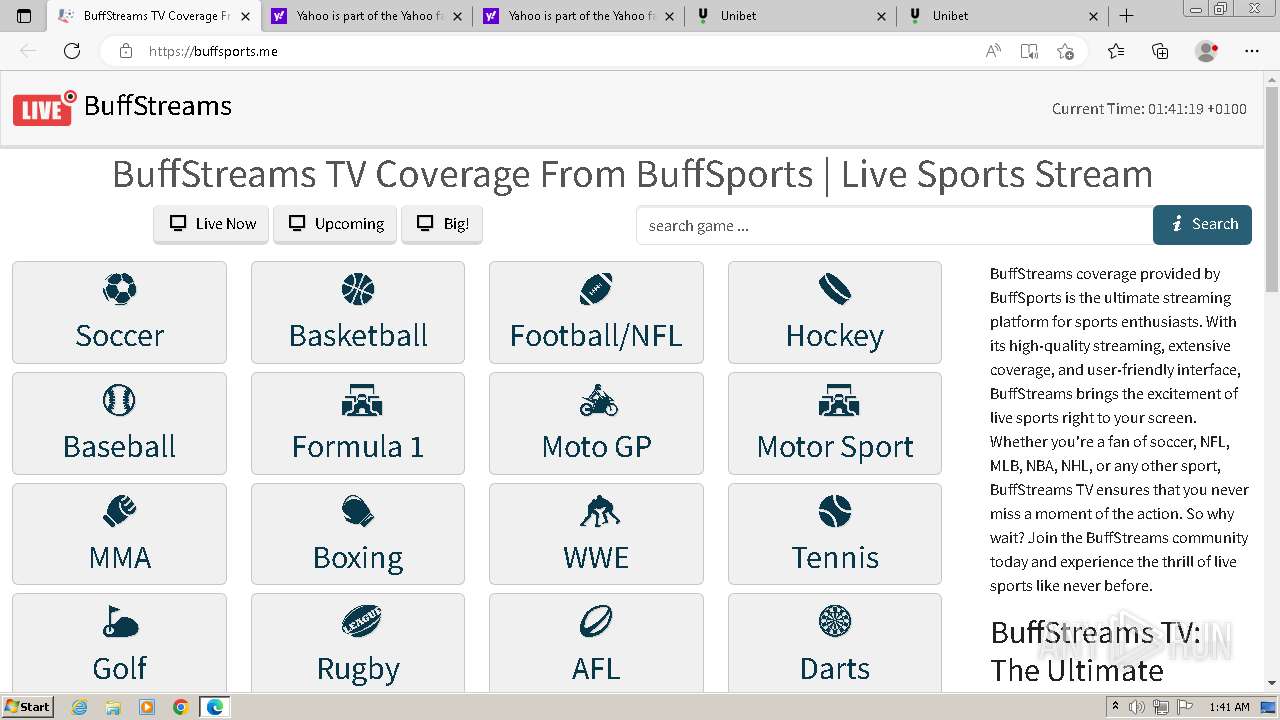Launch Internet Explorer from taskbar
Image resolution: width=1280 pixels, height=720 pixels.
tap(79, 707)
